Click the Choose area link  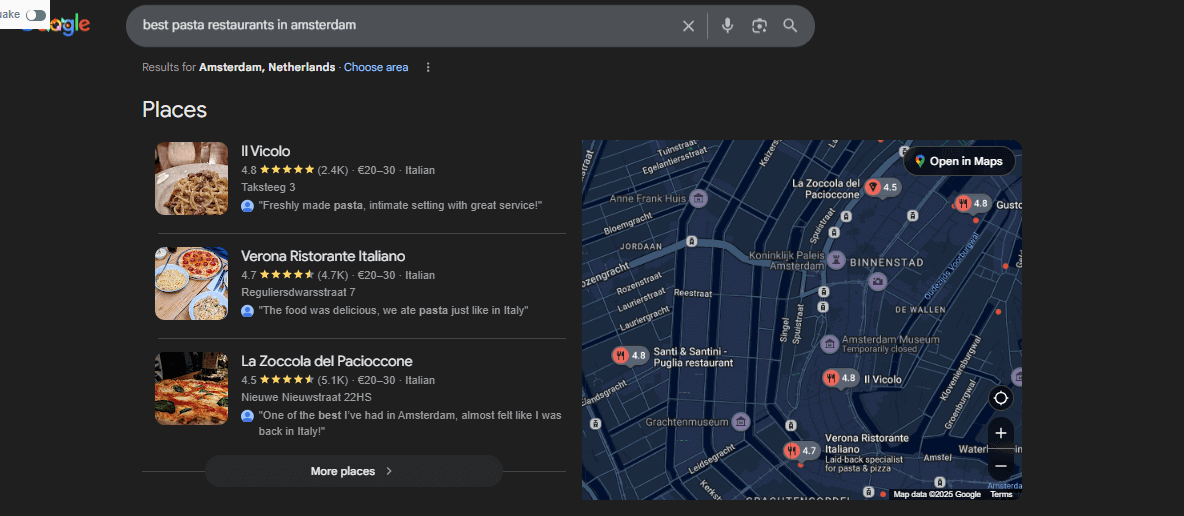pos(376,67)
